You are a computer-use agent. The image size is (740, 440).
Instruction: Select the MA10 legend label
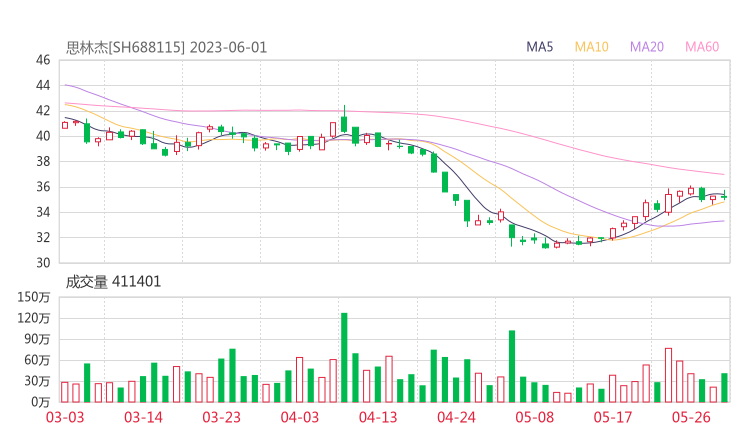pos(591,47)
